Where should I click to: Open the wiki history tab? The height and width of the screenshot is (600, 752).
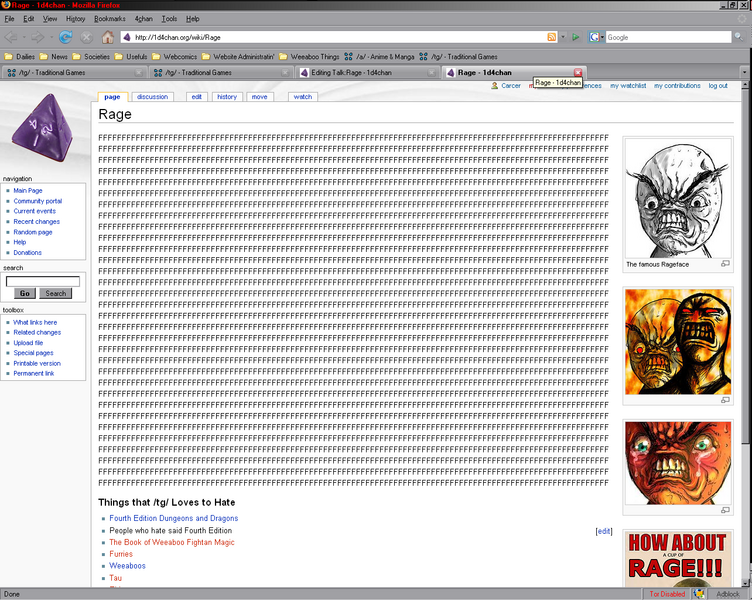coord(227,97)
